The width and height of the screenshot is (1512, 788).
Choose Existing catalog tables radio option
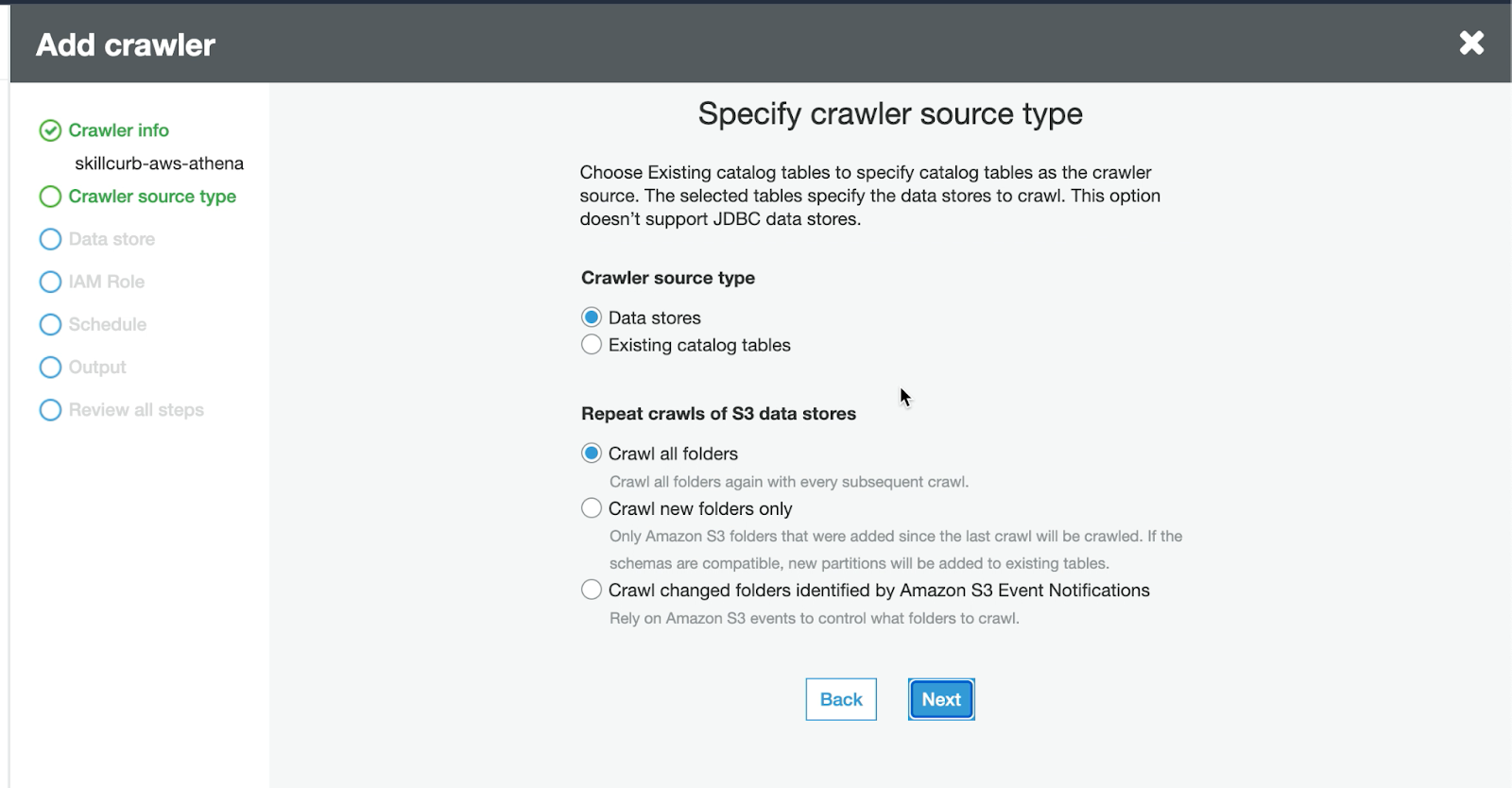[x=592, y=345]
